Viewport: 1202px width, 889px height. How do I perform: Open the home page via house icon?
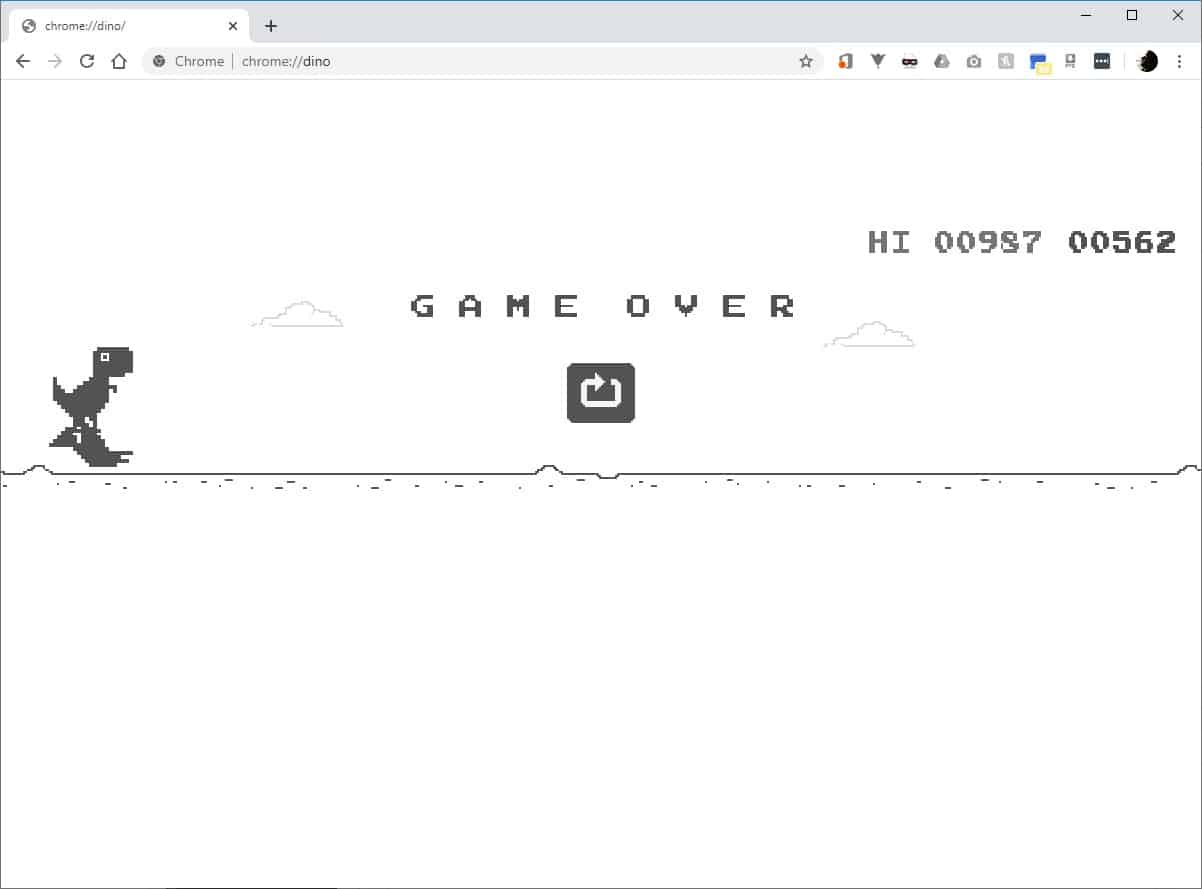pos(119,61)
